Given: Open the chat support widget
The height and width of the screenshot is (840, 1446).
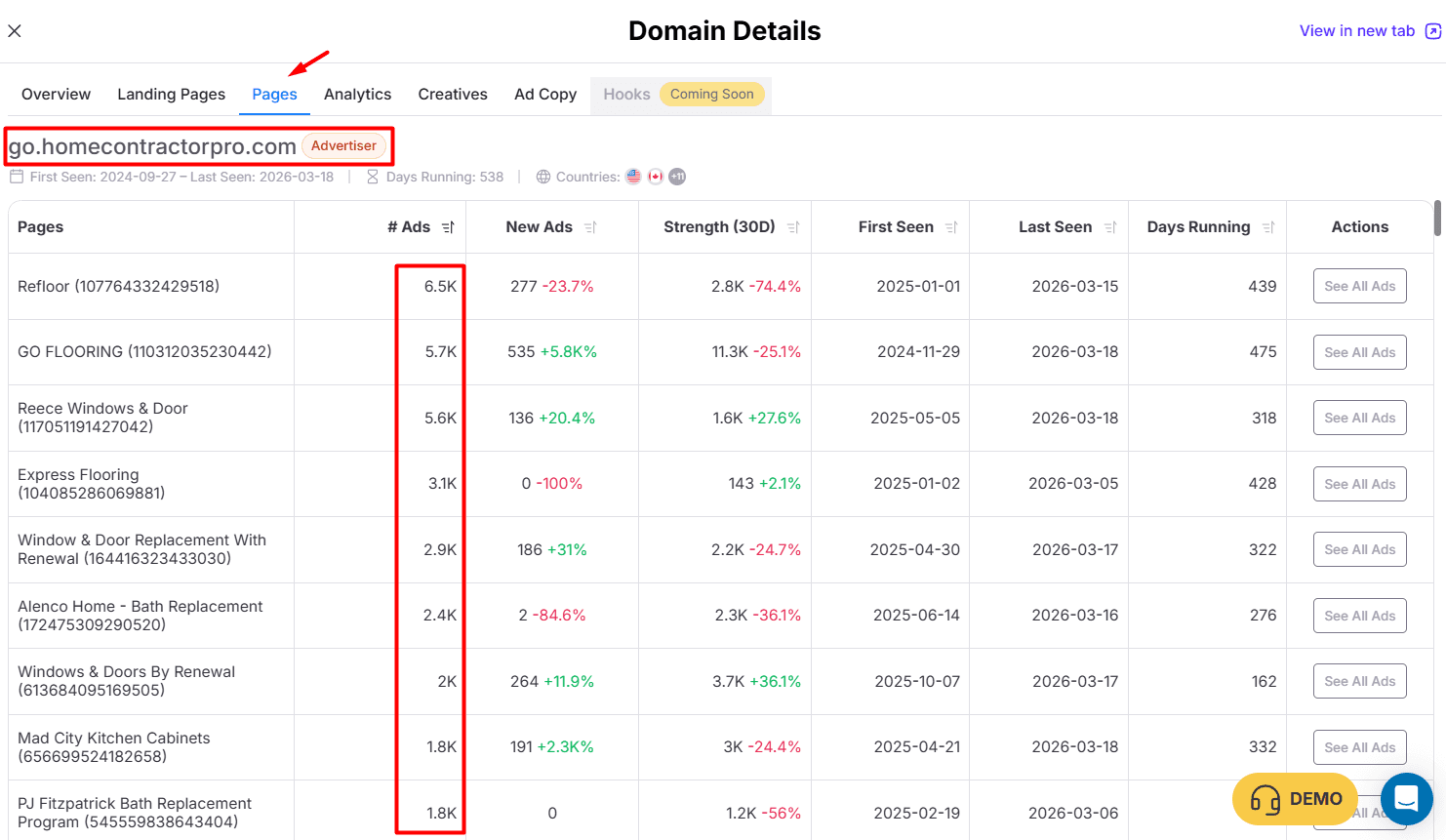Looking at the screenshot, I should tap(1406, 799).
